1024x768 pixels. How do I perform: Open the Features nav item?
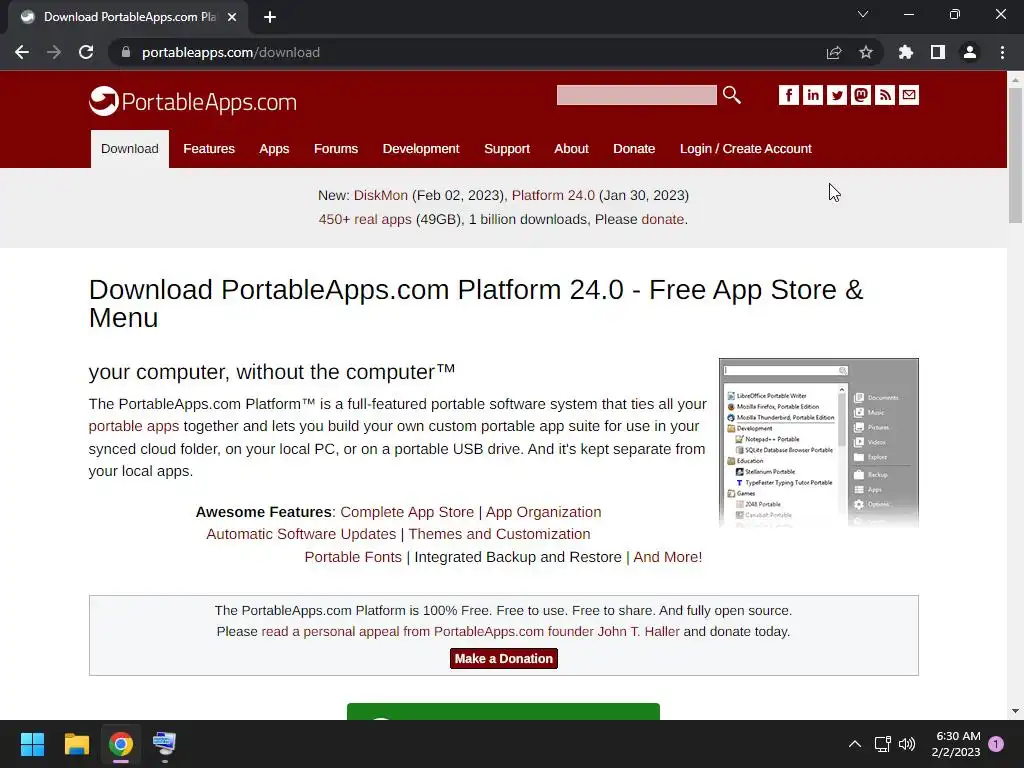209,149
